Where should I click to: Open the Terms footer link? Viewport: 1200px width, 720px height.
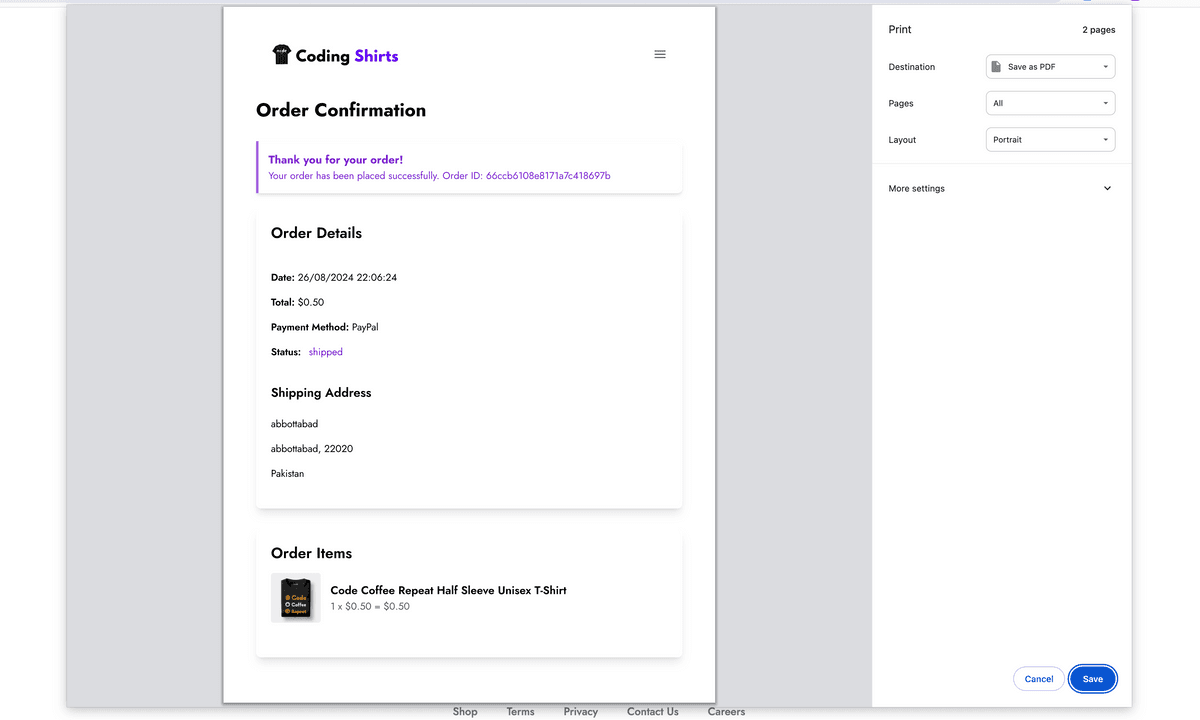[520, 712]
